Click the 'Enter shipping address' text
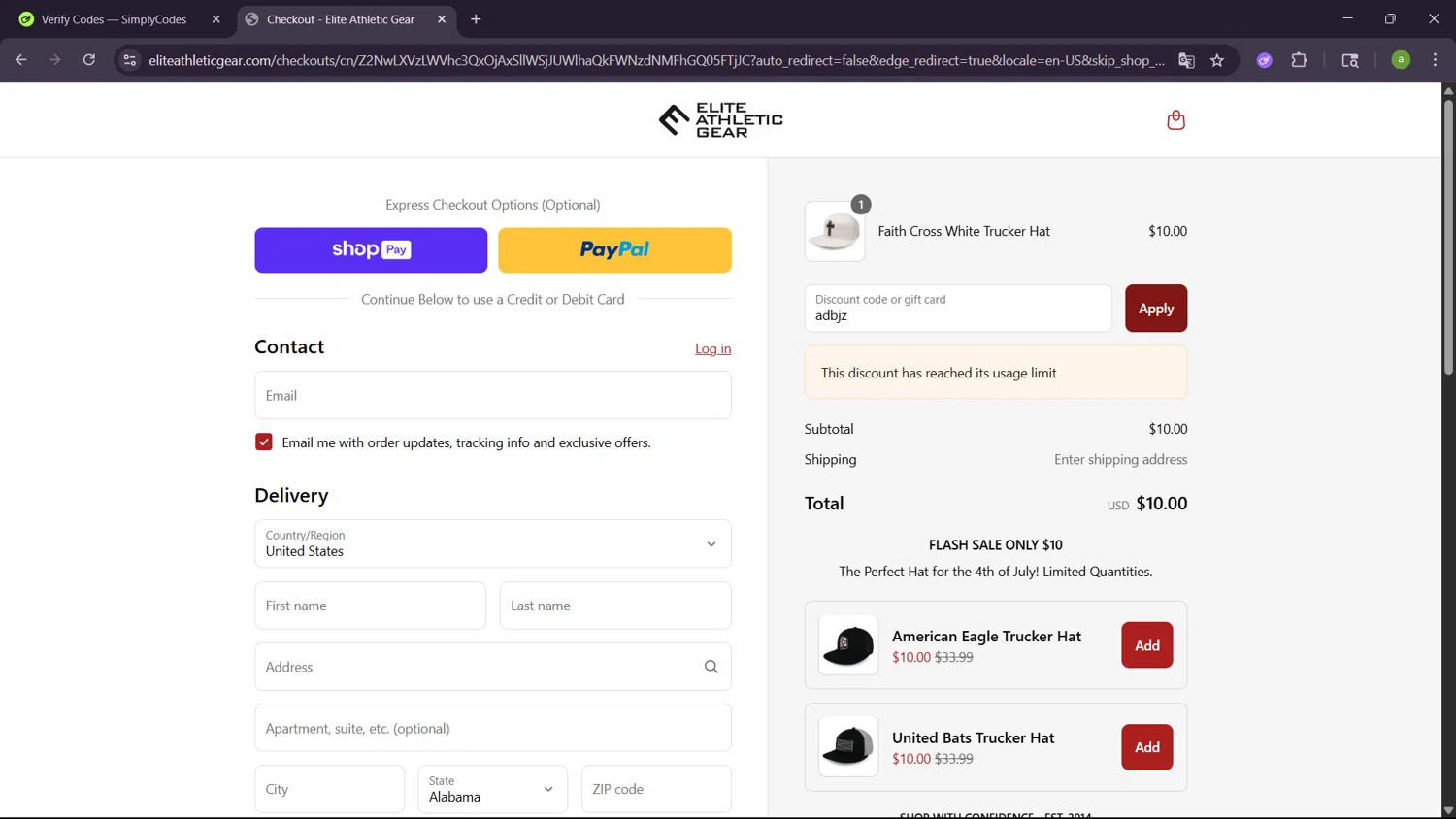 coord(1121,460)
